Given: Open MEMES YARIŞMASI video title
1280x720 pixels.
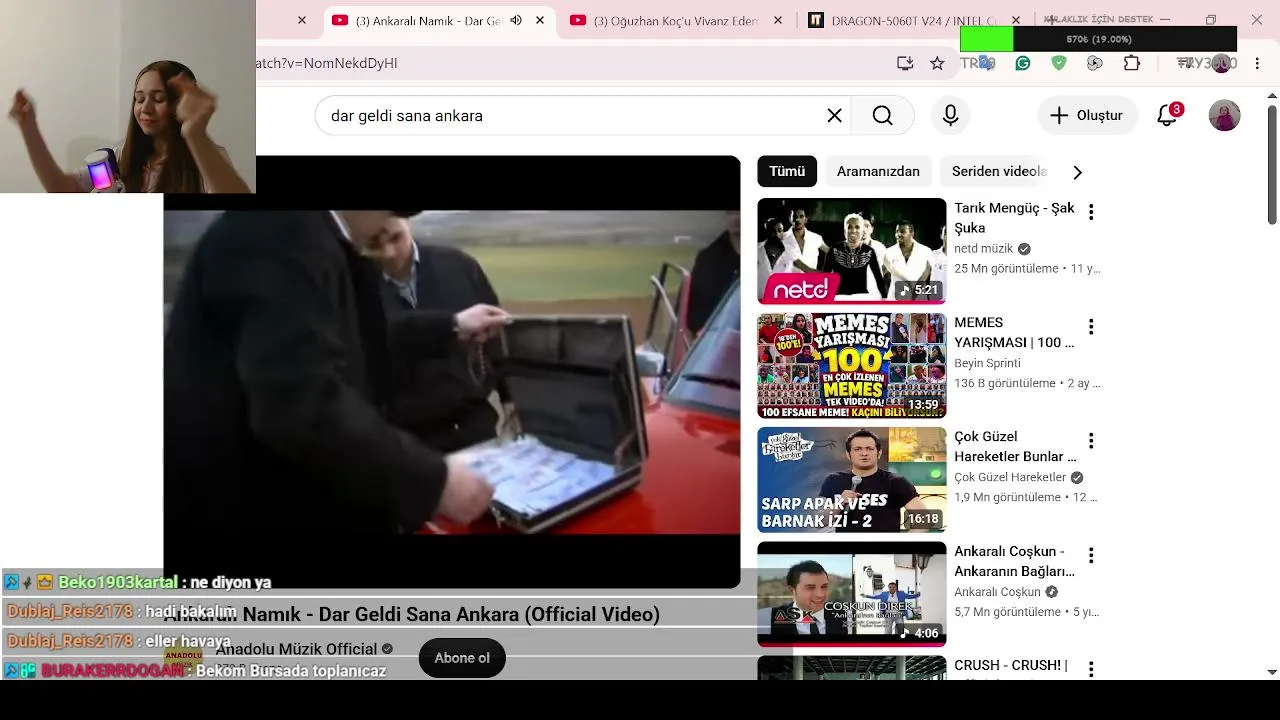Looking at the screenshot, I should 1014,333.
